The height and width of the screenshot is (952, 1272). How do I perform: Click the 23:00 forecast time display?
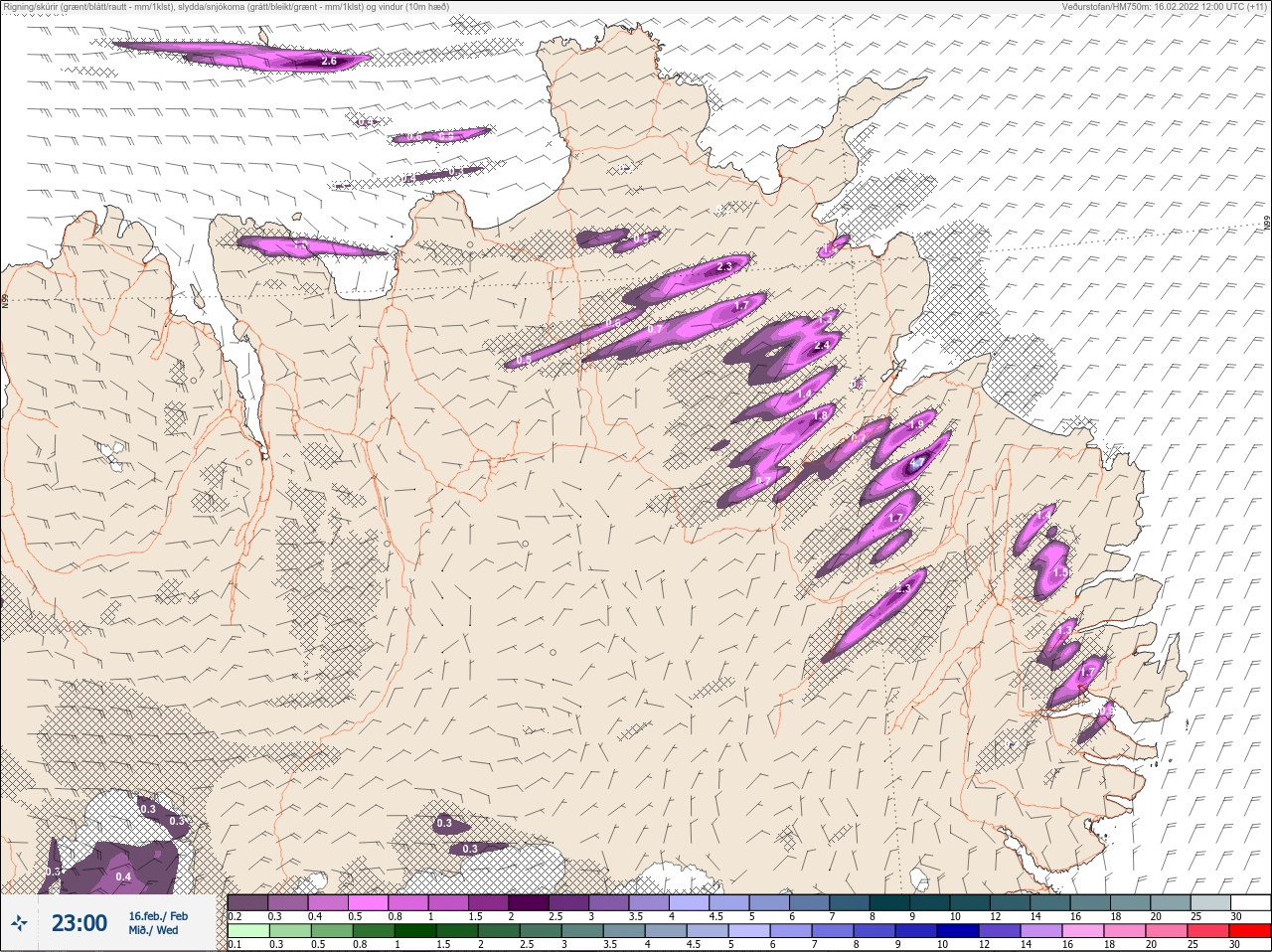pos(79,923)
